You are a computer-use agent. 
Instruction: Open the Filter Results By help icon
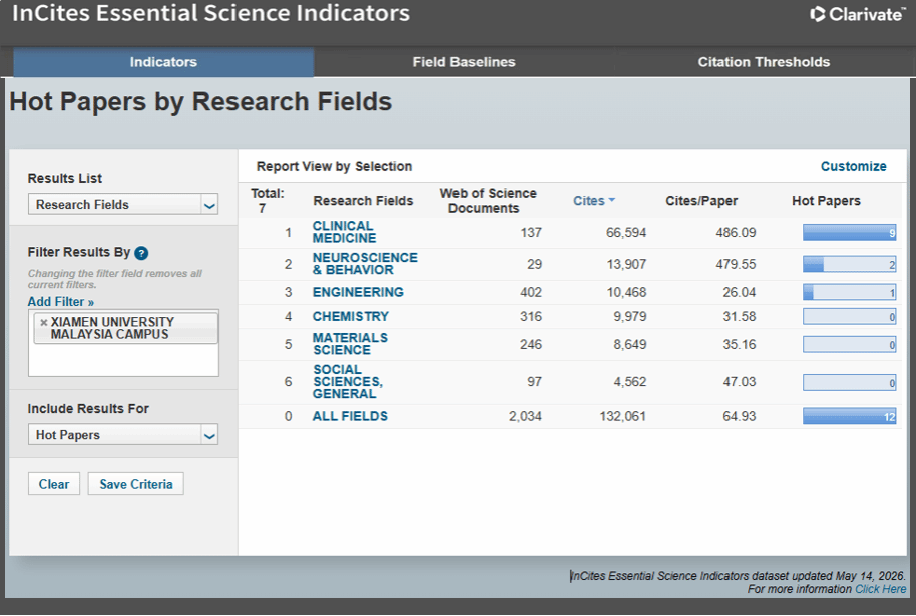[141, 253]
